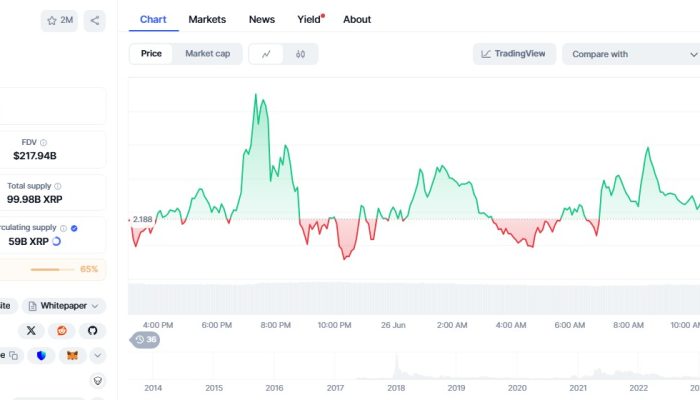Click the info icon beside FDV
The image size is (700, 400).
(x=43, y=143)
